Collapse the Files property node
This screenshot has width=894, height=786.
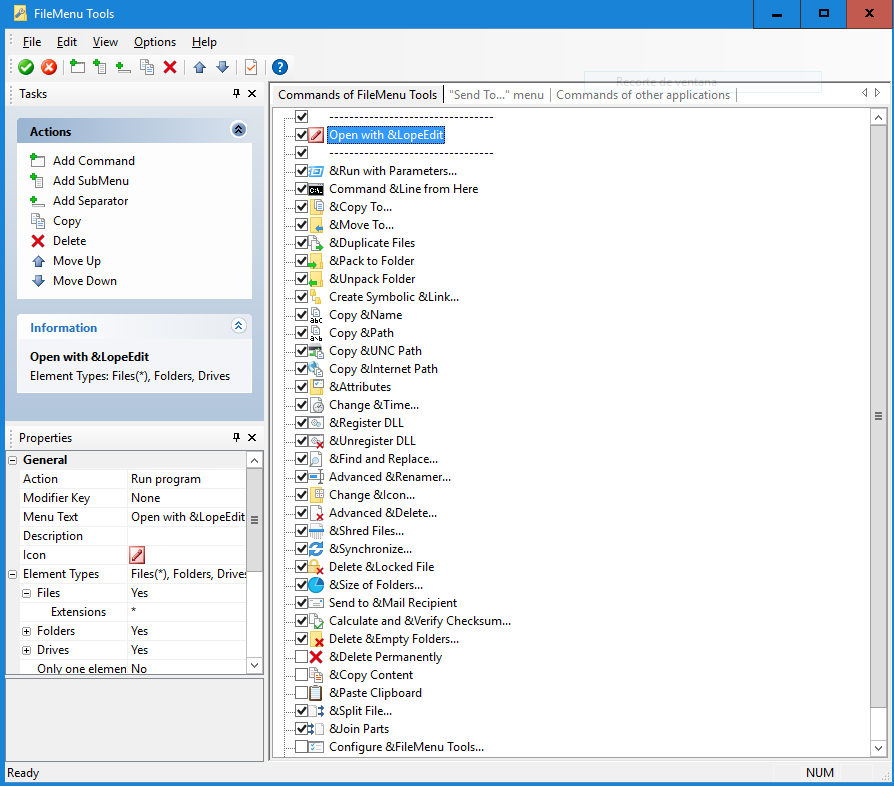(26, 593)
